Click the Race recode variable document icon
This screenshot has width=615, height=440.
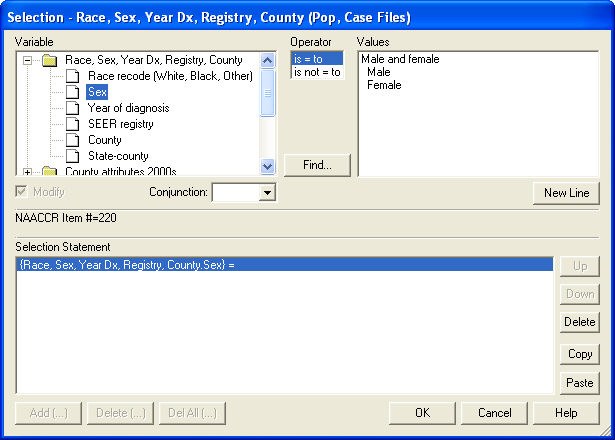[72, 76]
